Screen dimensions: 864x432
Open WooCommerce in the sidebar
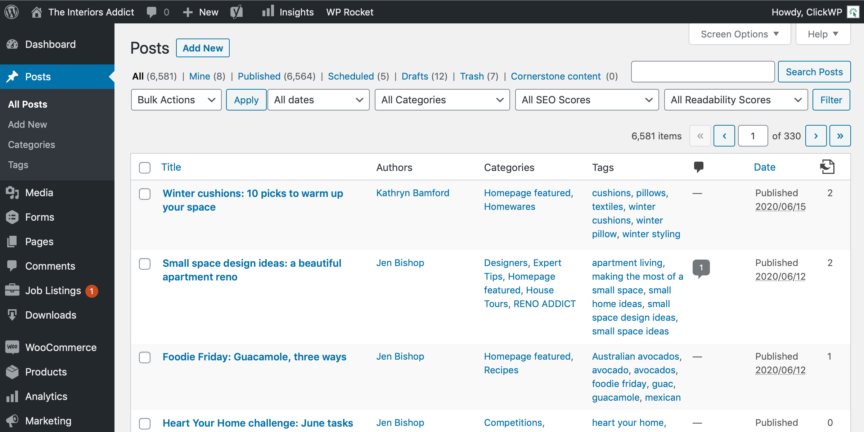tap(60, 347)
